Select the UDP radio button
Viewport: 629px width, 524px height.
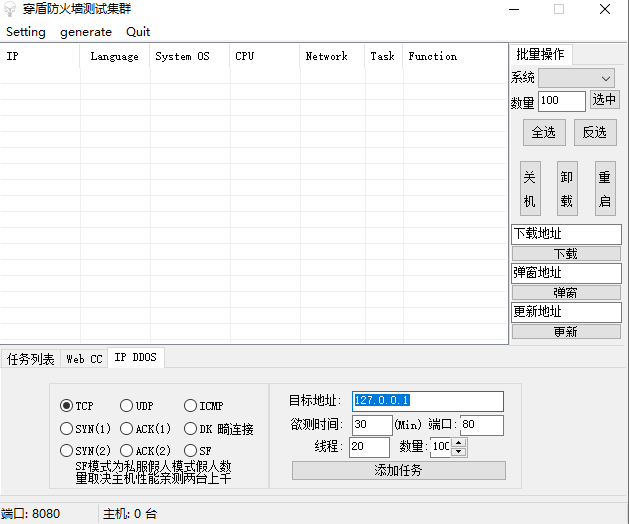point(127,406)
